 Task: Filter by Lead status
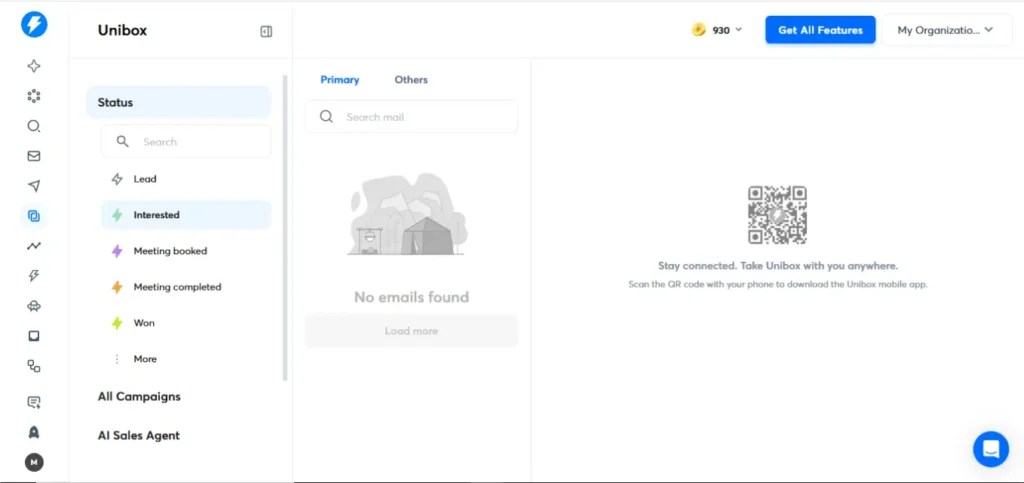click(185, 179)
